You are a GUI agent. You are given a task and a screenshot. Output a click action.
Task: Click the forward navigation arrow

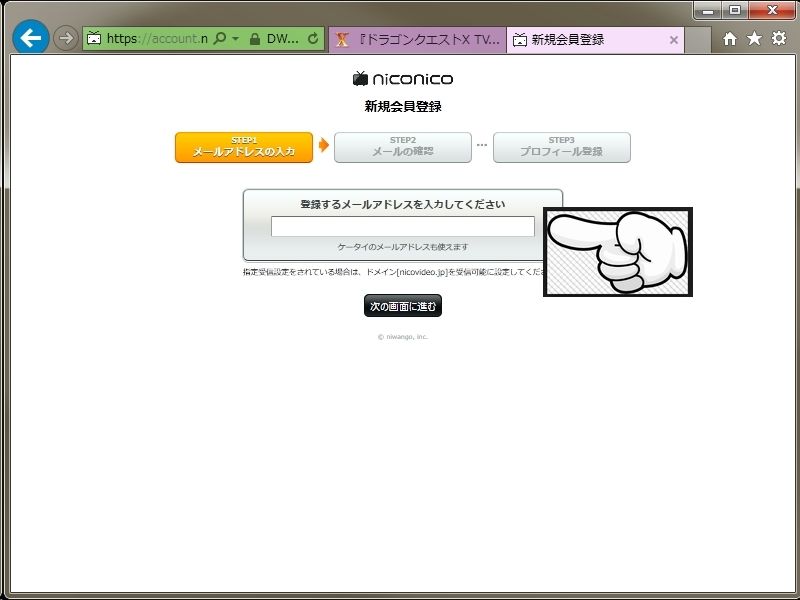click(66, 38)
